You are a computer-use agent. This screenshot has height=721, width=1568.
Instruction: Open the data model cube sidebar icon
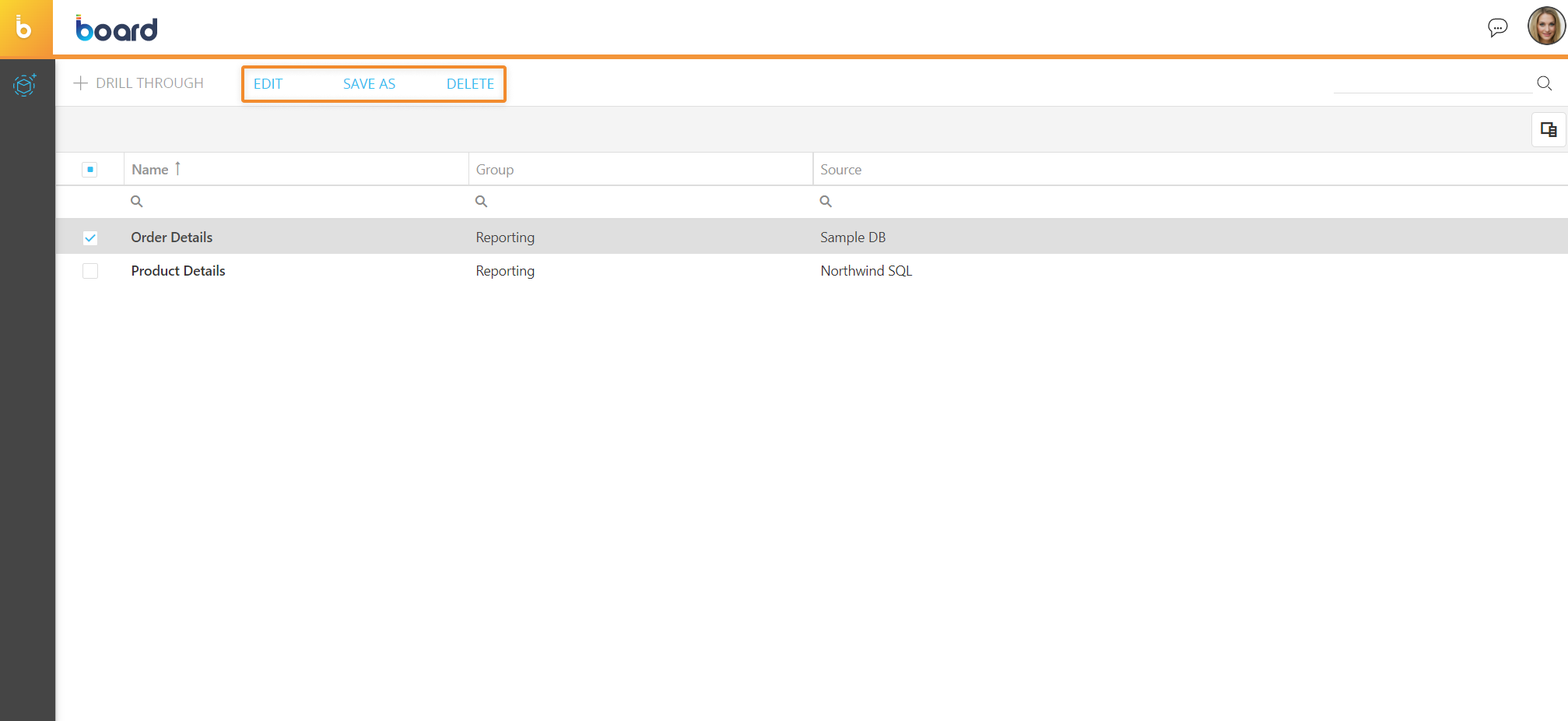(25, 84)
